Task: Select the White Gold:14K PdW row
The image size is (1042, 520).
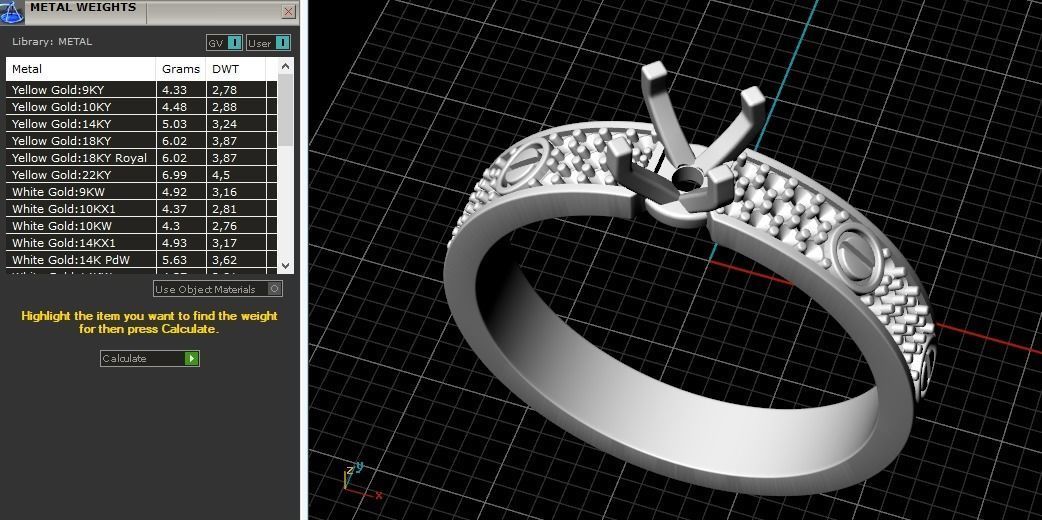Action: [142, 260]
